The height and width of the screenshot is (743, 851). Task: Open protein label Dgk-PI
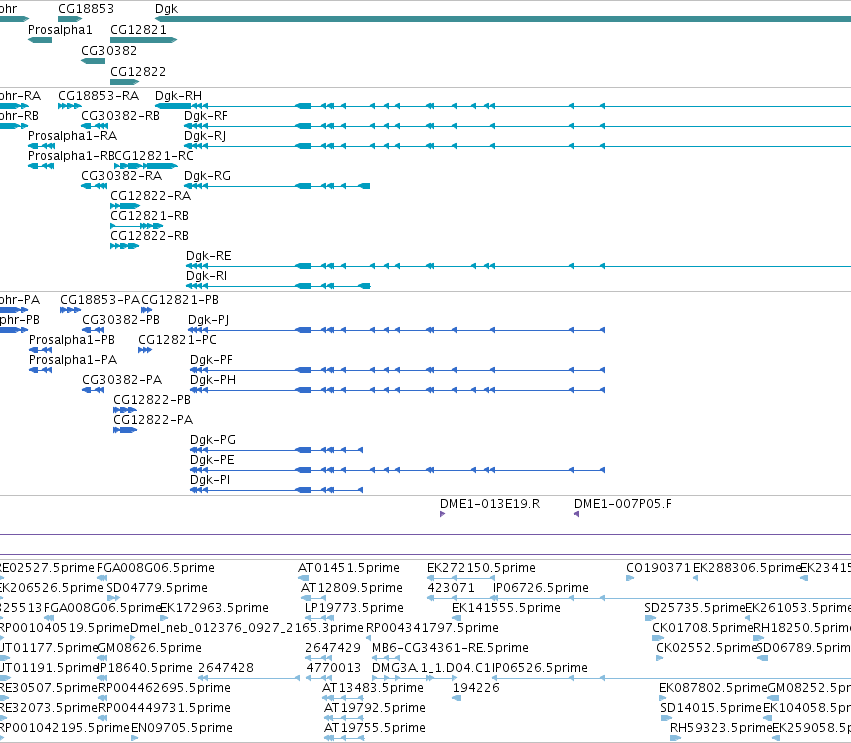pyautogui.click(x=210, y=480)
